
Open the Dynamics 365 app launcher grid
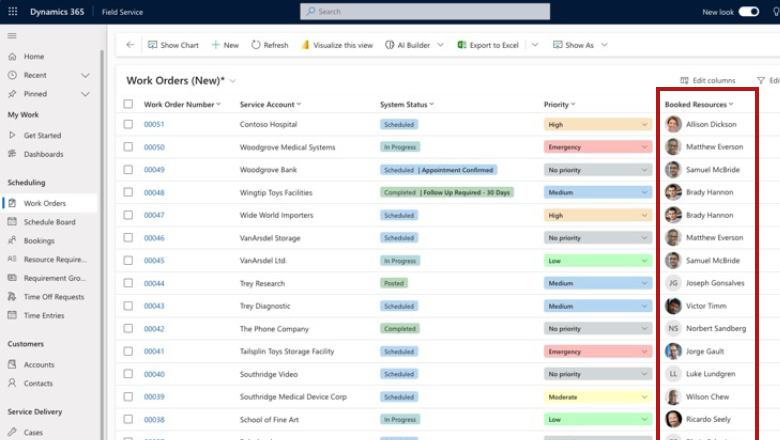click(12, 11)
